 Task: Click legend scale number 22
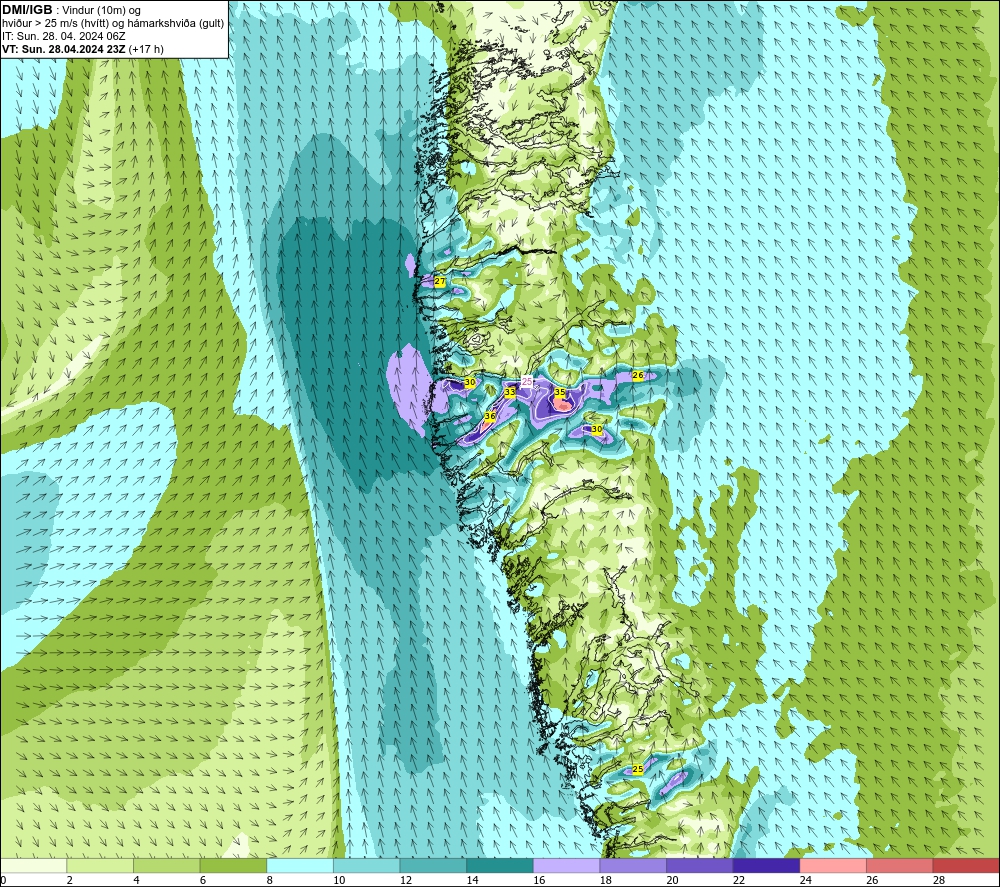[739, 880]
